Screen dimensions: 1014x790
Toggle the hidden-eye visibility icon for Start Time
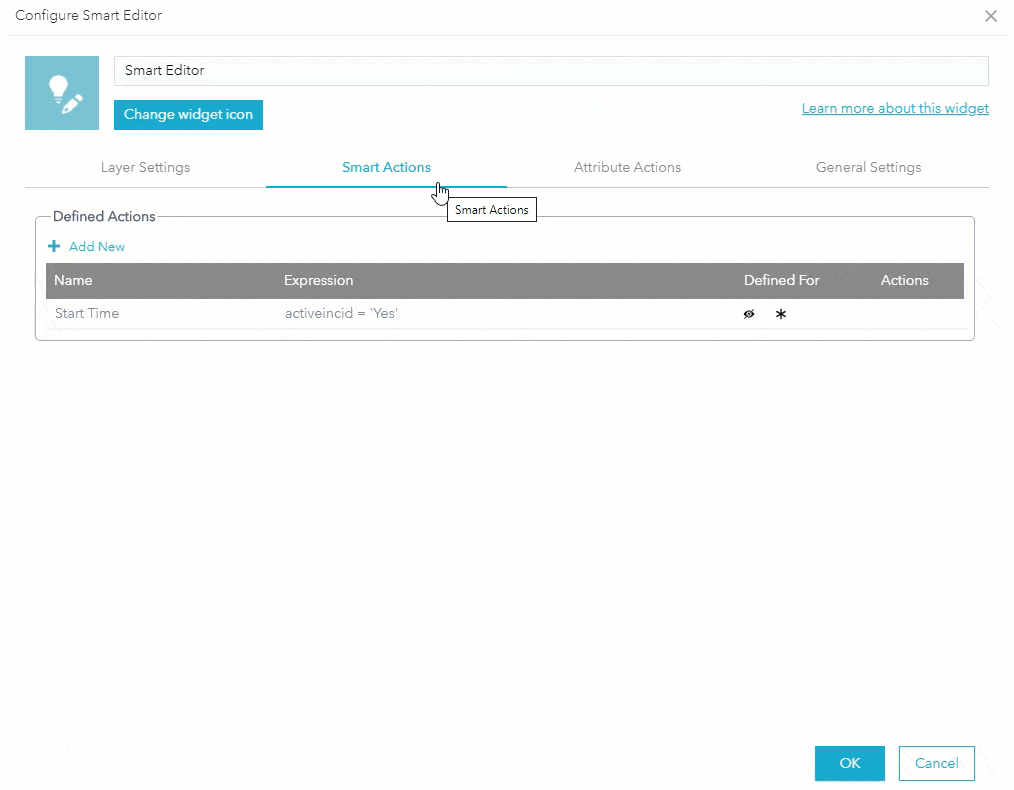pyautogui.click(x=749, y=314)
